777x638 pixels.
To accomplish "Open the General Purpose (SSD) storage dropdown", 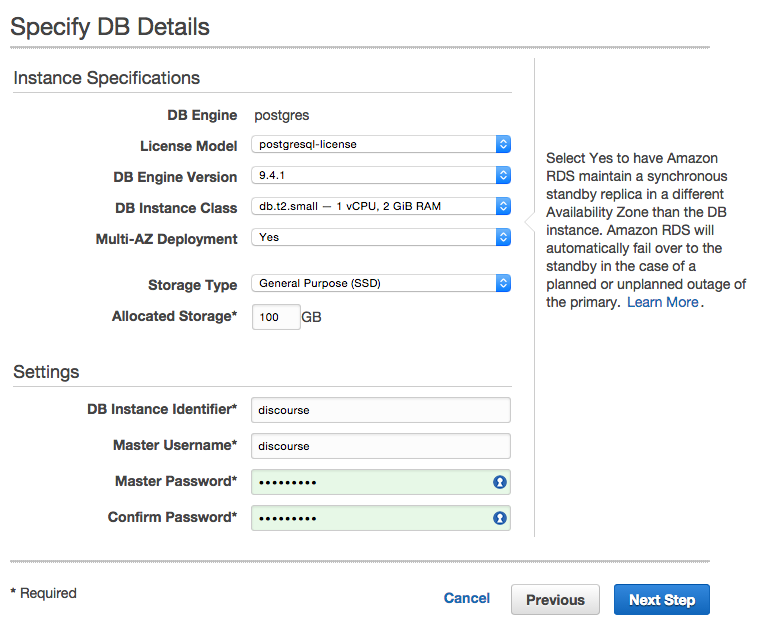I will click(x=381, y=283).
